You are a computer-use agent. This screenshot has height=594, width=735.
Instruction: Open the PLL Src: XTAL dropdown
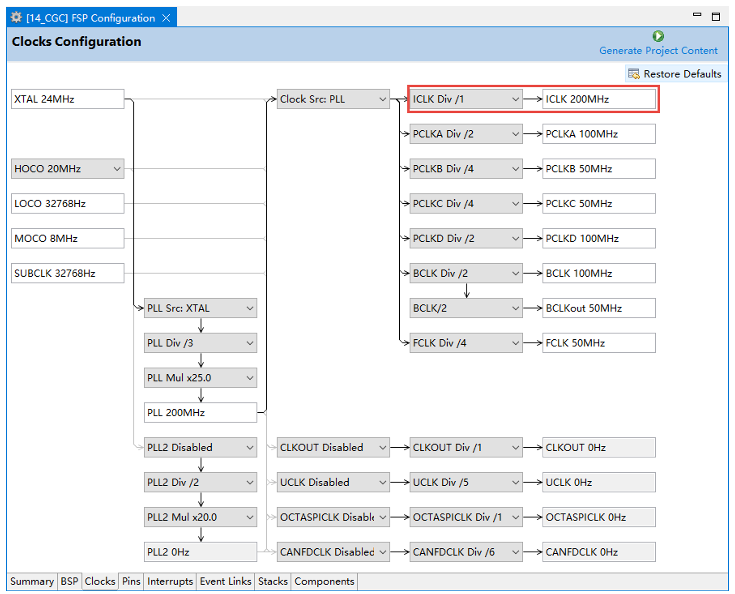(x=200, y=308)
